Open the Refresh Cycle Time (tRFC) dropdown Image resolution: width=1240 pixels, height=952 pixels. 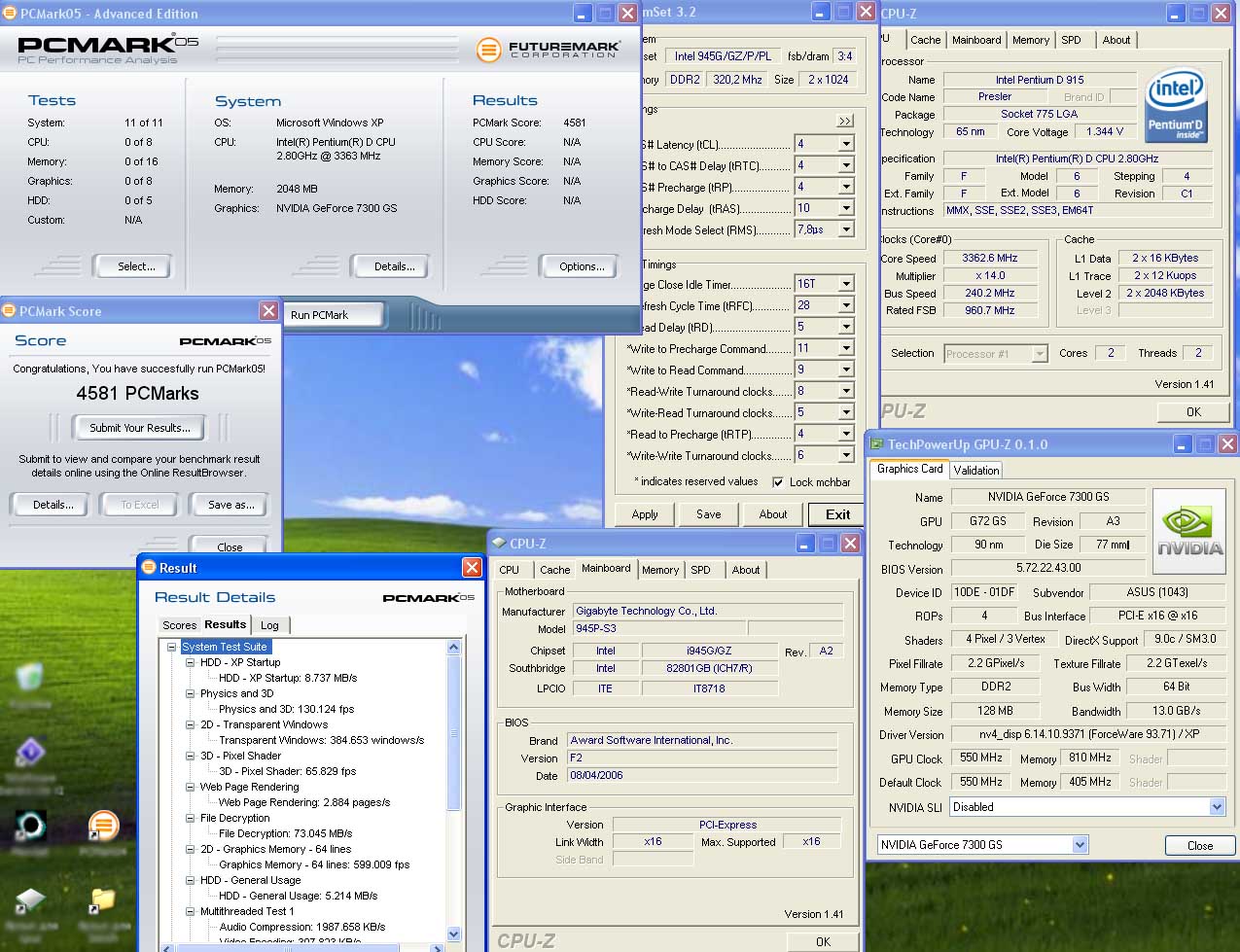(846, 305)
